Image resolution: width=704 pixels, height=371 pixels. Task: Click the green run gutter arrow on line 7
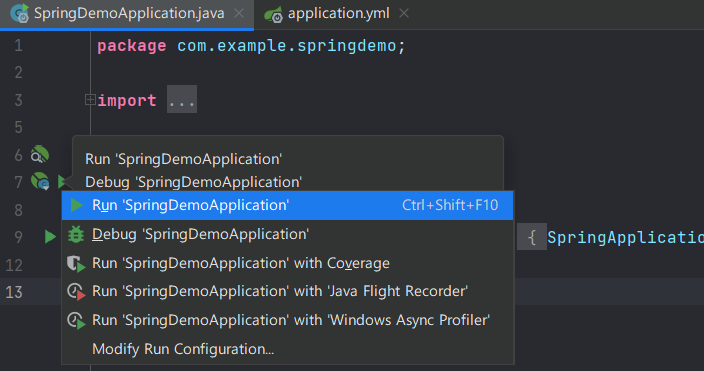pyautogui.click(x=62, y=181)
